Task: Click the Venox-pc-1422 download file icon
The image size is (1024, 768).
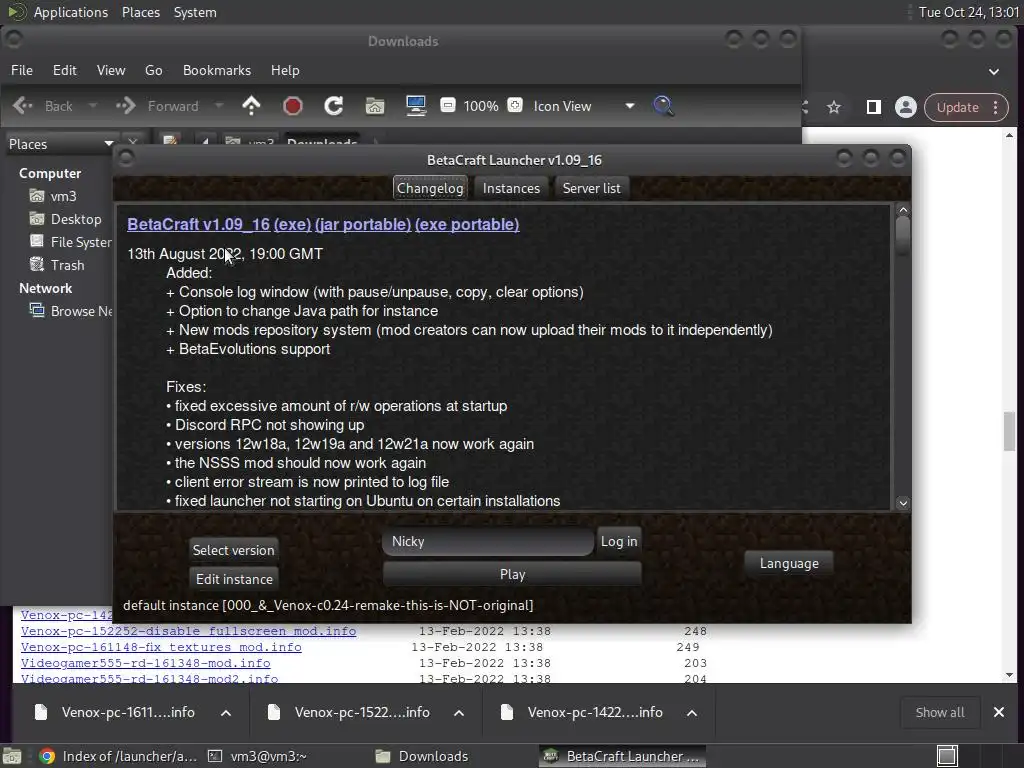Action: pyautogui.click(x=507, y=712)
